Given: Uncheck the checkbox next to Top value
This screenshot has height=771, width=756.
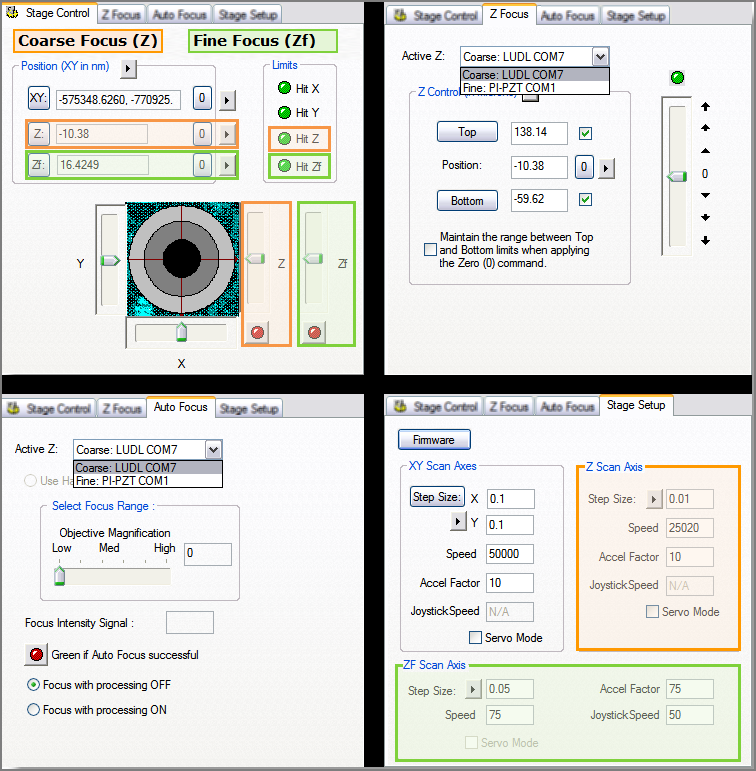Looking at the screenshot, I should point(586,133).
